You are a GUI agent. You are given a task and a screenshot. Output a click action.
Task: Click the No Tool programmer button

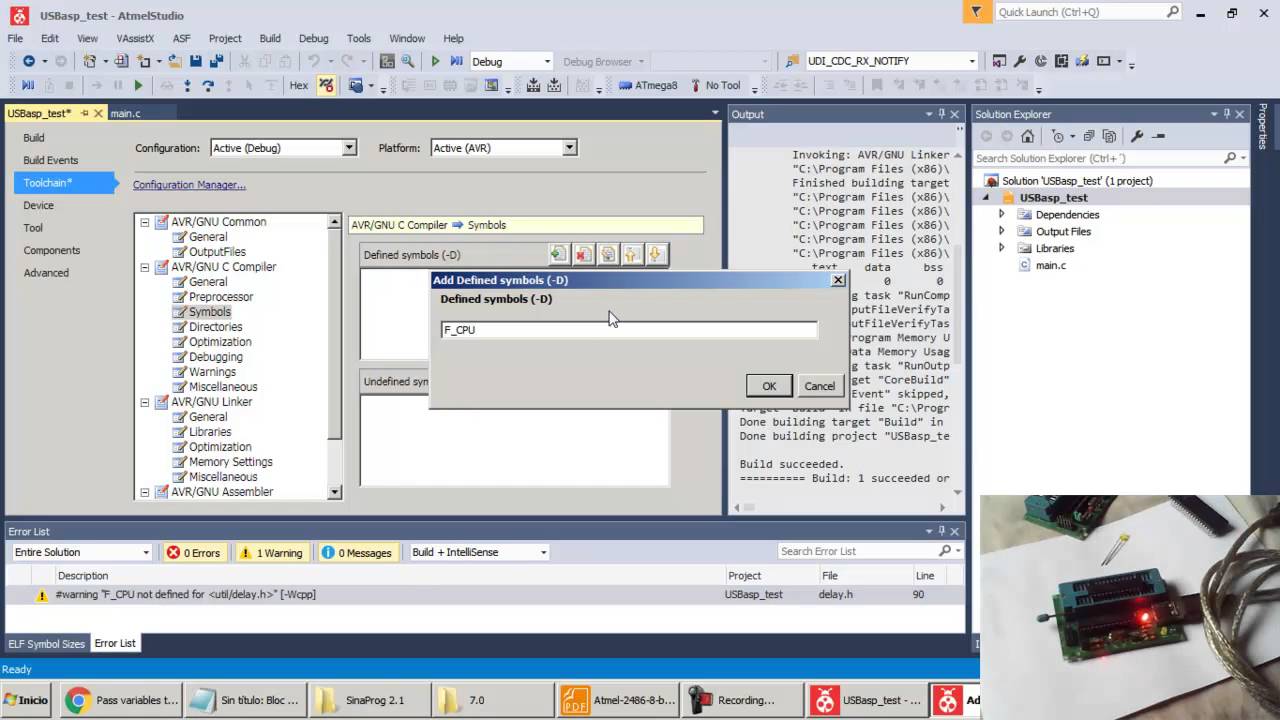tap(714, 86)
